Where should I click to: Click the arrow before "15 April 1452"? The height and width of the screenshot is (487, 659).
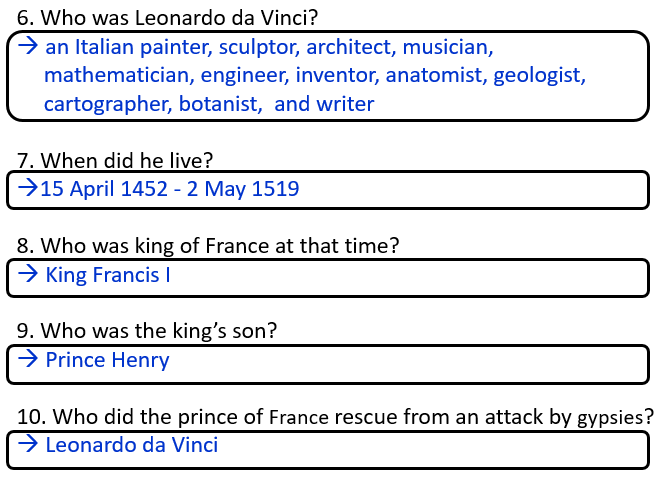[28, 188]
